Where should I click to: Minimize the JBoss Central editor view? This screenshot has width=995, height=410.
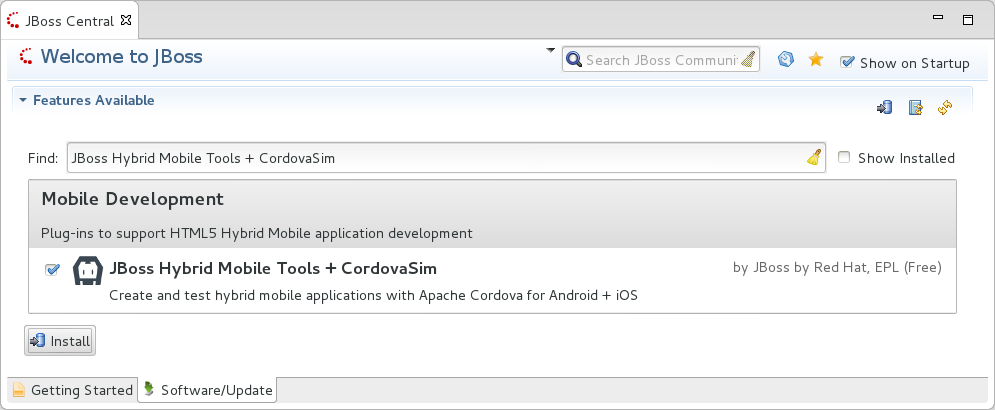click(938, 18)
